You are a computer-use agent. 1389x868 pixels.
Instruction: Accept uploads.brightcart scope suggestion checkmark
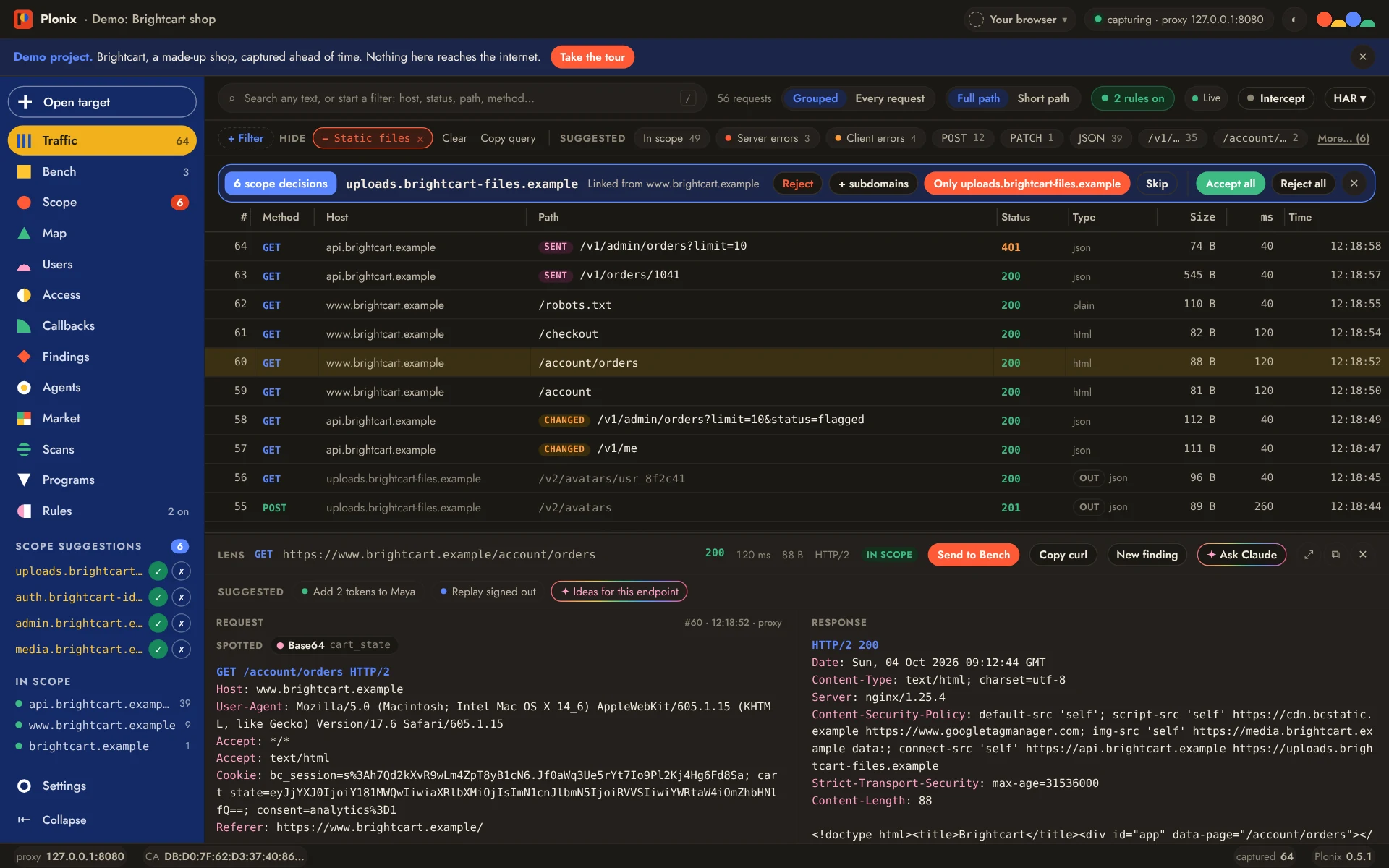click(158, 571)
